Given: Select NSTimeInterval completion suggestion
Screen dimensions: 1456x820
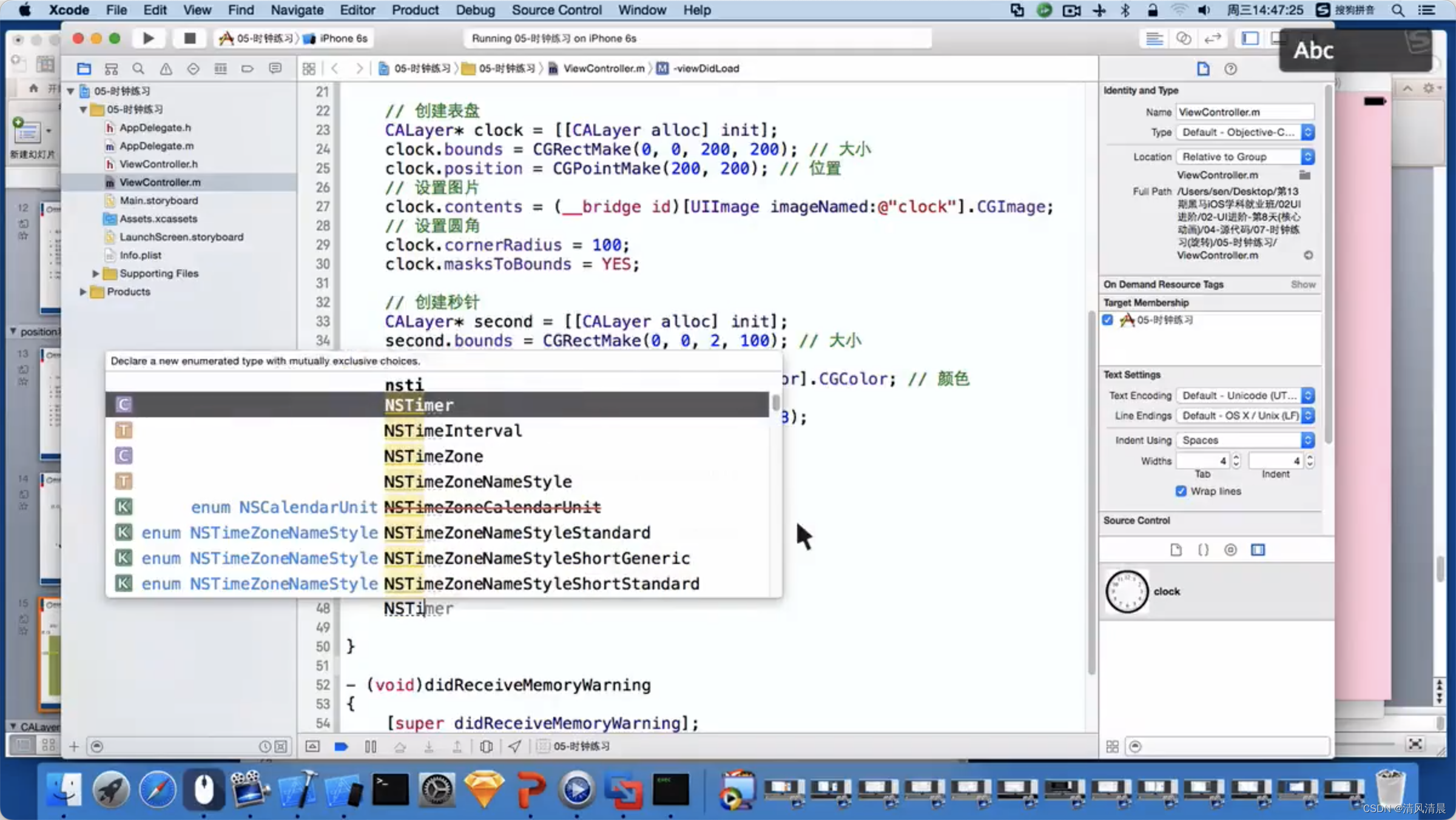Looking at the screenshot, I should pos(437,430).
